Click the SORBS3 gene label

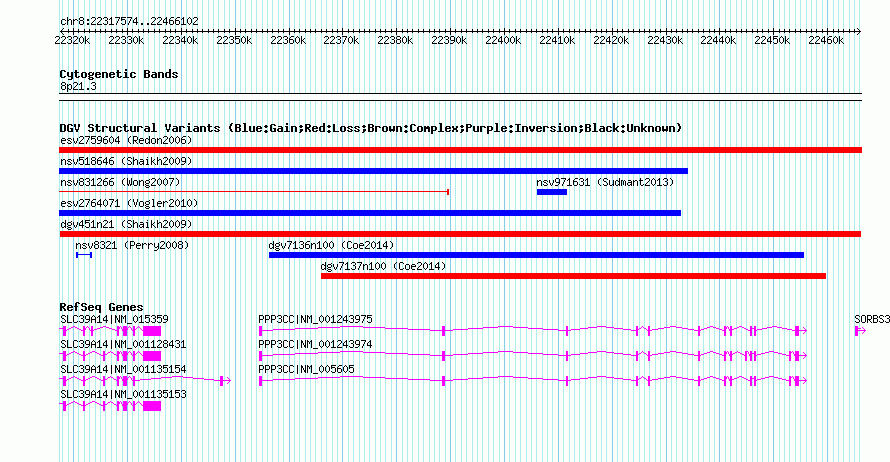click(x=872, y=320)
